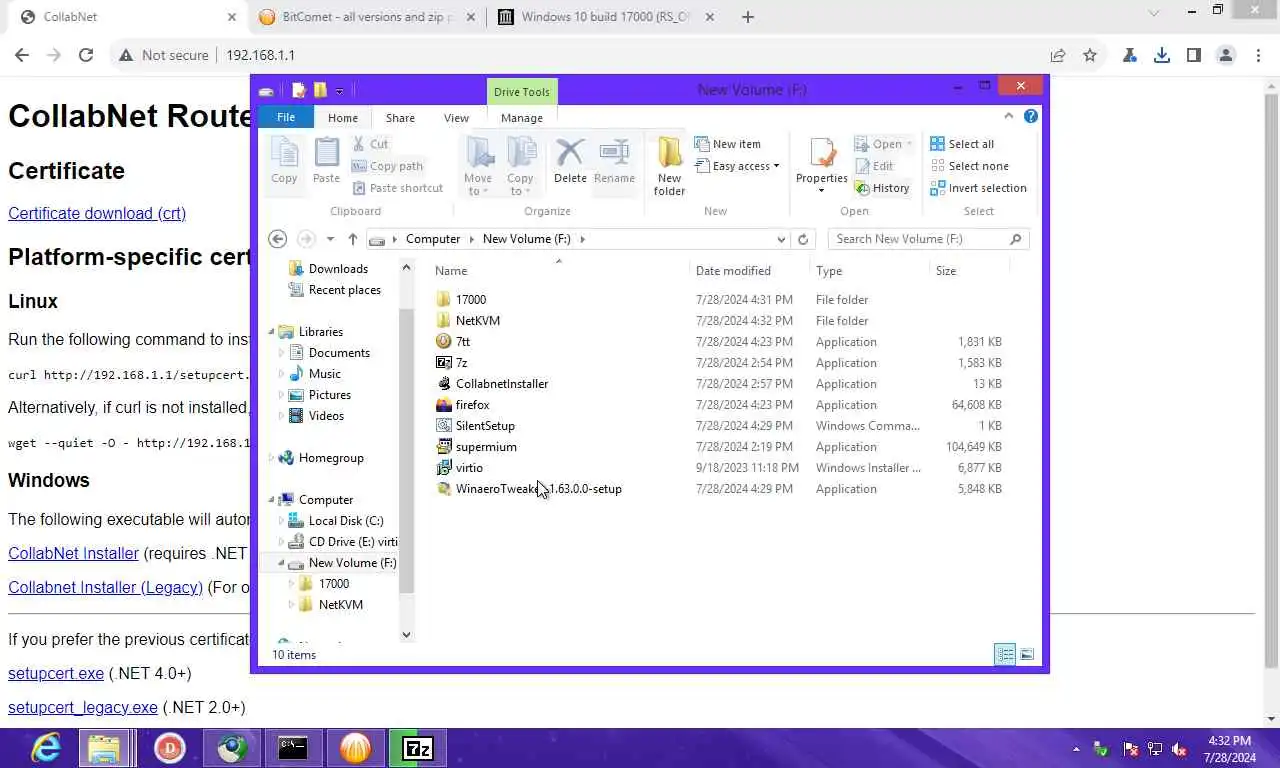Open the File menu tab
This screenshot has width=1280, height=768.
(x=286, y=117)
